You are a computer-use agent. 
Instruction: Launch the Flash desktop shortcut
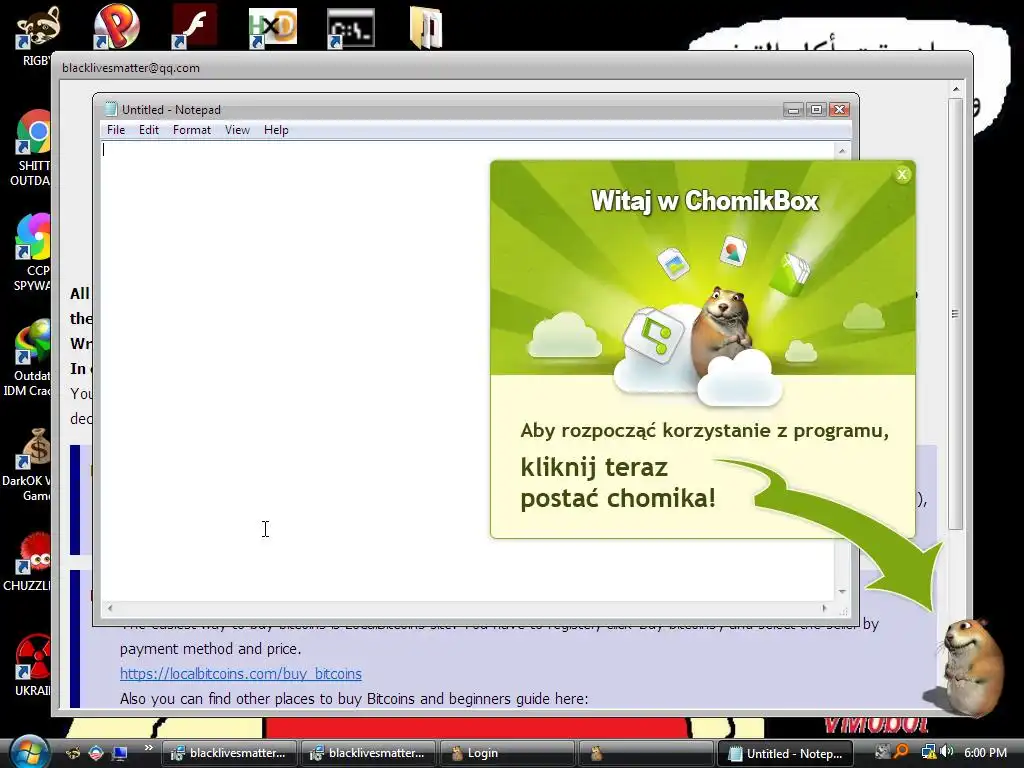click(194, 27)
